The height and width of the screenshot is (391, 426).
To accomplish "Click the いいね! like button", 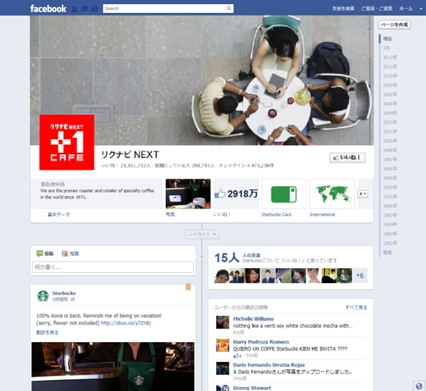I will [347, 158].
